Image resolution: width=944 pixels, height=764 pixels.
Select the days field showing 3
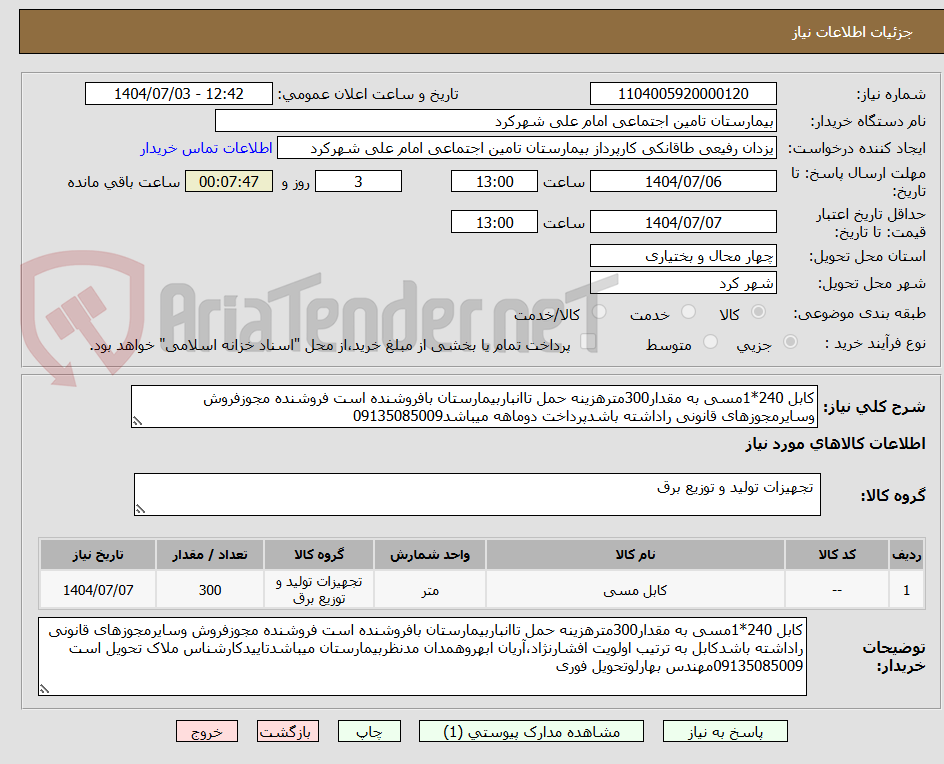(358, 181)
